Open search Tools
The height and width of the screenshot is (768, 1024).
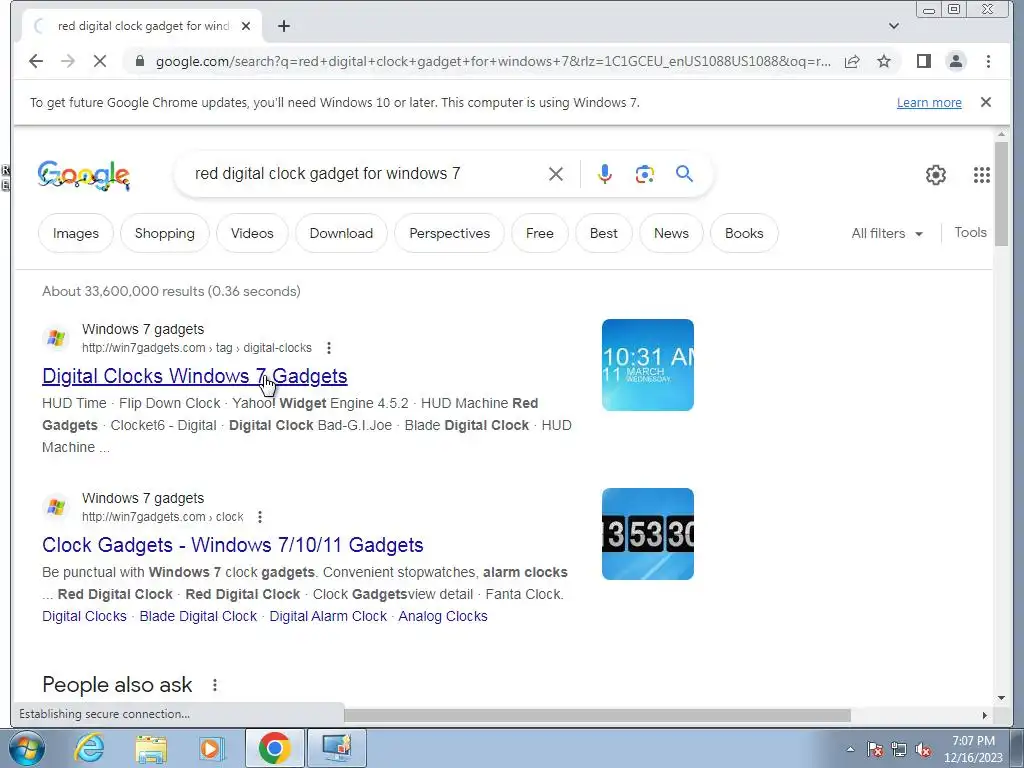(970, 232)
